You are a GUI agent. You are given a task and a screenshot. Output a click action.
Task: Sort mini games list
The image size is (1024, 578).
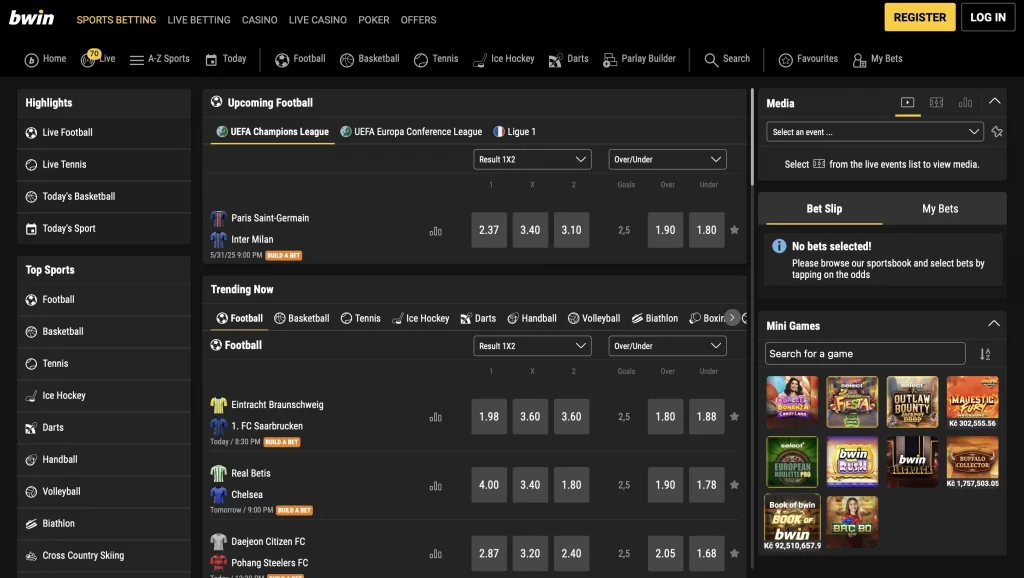click(985, 354)
